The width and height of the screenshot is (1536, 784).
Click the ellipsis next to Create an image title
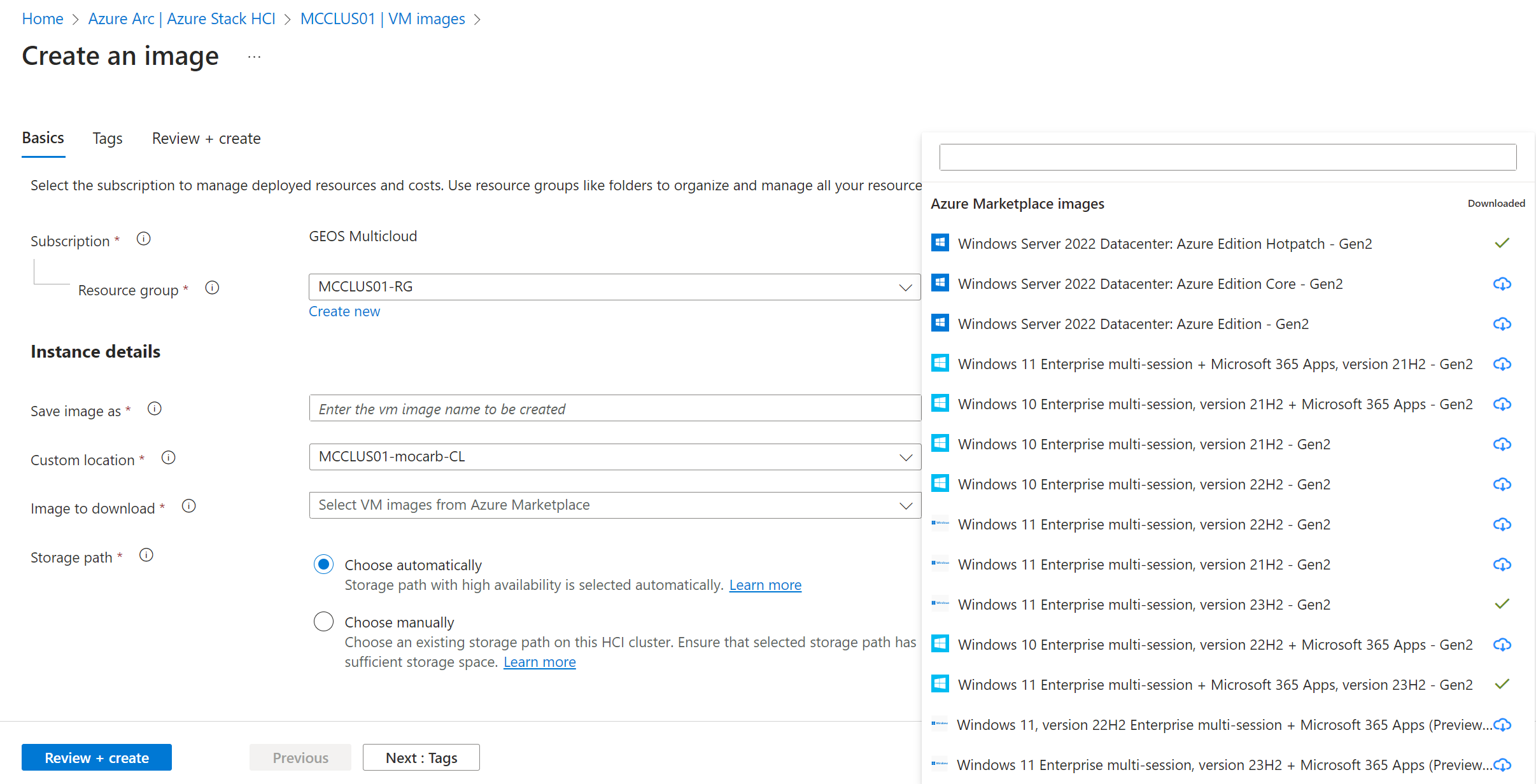253,56
